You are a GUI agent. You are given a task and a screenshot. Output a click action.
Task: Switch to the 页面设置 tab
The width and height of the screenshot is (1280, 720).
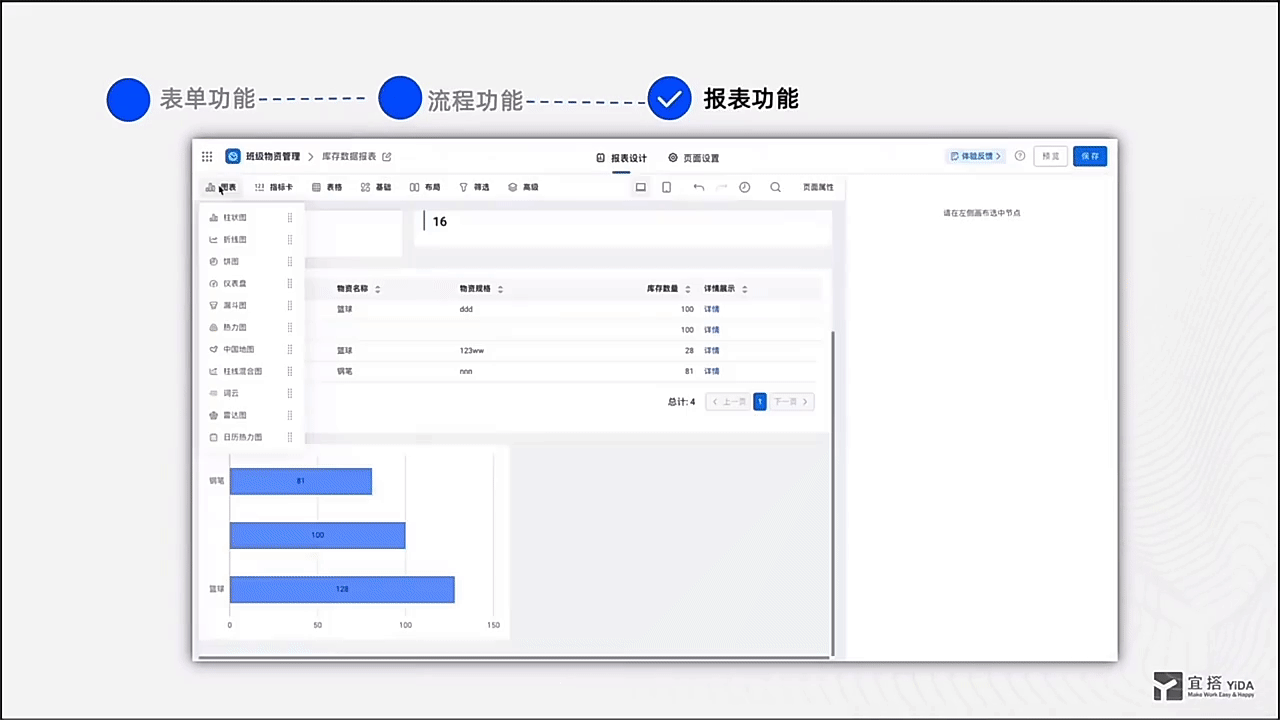(x=694, y=158)
